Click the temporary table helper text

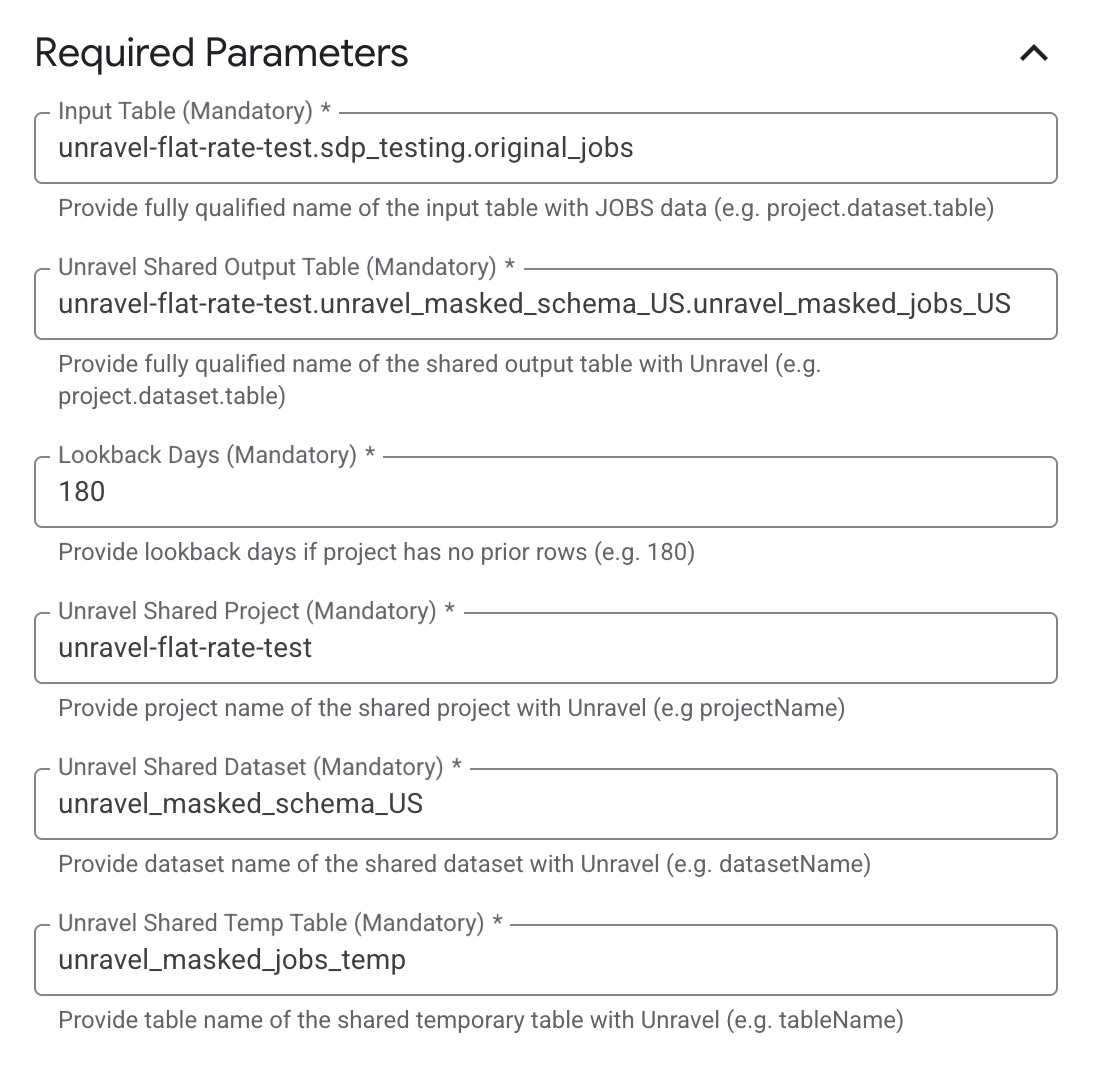[x=480, y=1020]
